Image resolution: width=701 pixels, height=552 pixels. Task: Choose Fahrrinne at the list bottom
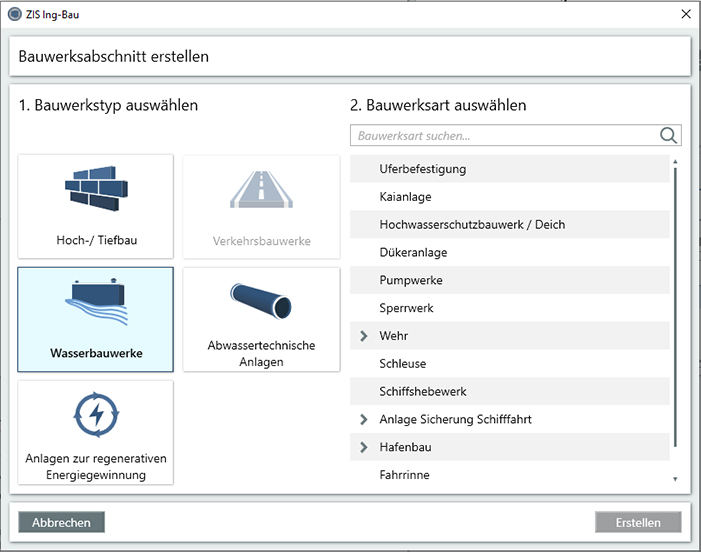pyautogui.click(x=510, y=475)
